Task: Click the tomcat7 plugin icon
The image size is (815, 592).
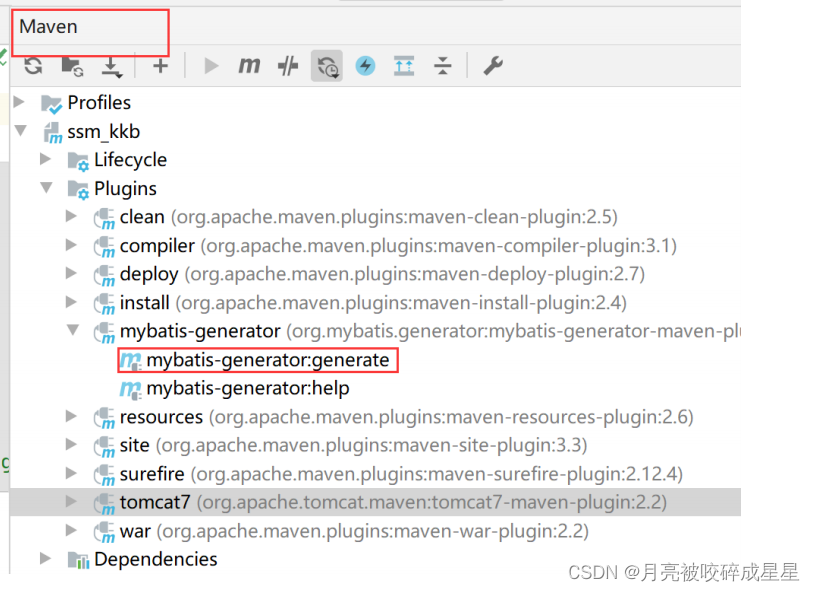Action: [x=104, y=504]
